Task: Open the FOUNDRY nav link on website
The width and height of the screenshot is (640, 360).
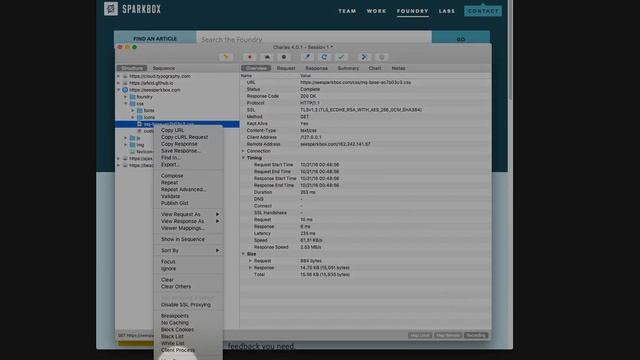Action: coord(413,11)
